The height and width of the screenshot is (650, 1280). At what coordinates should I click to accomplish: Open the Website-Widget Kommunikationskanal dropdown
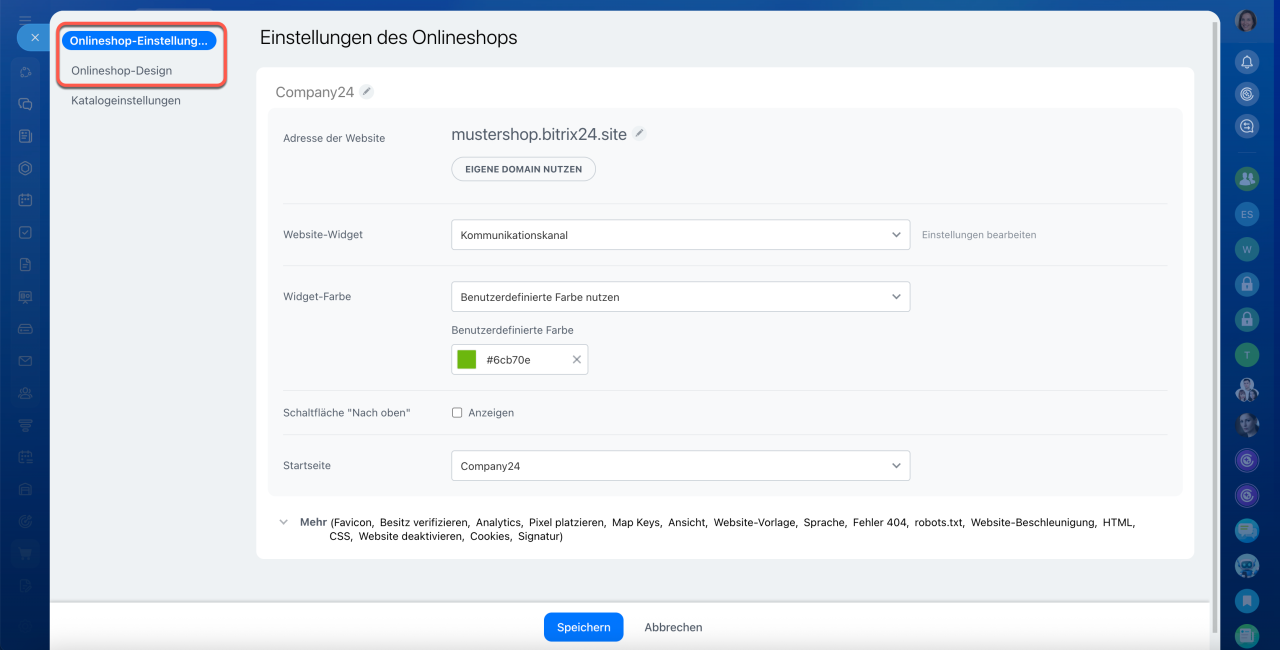(x=680, y=235)
